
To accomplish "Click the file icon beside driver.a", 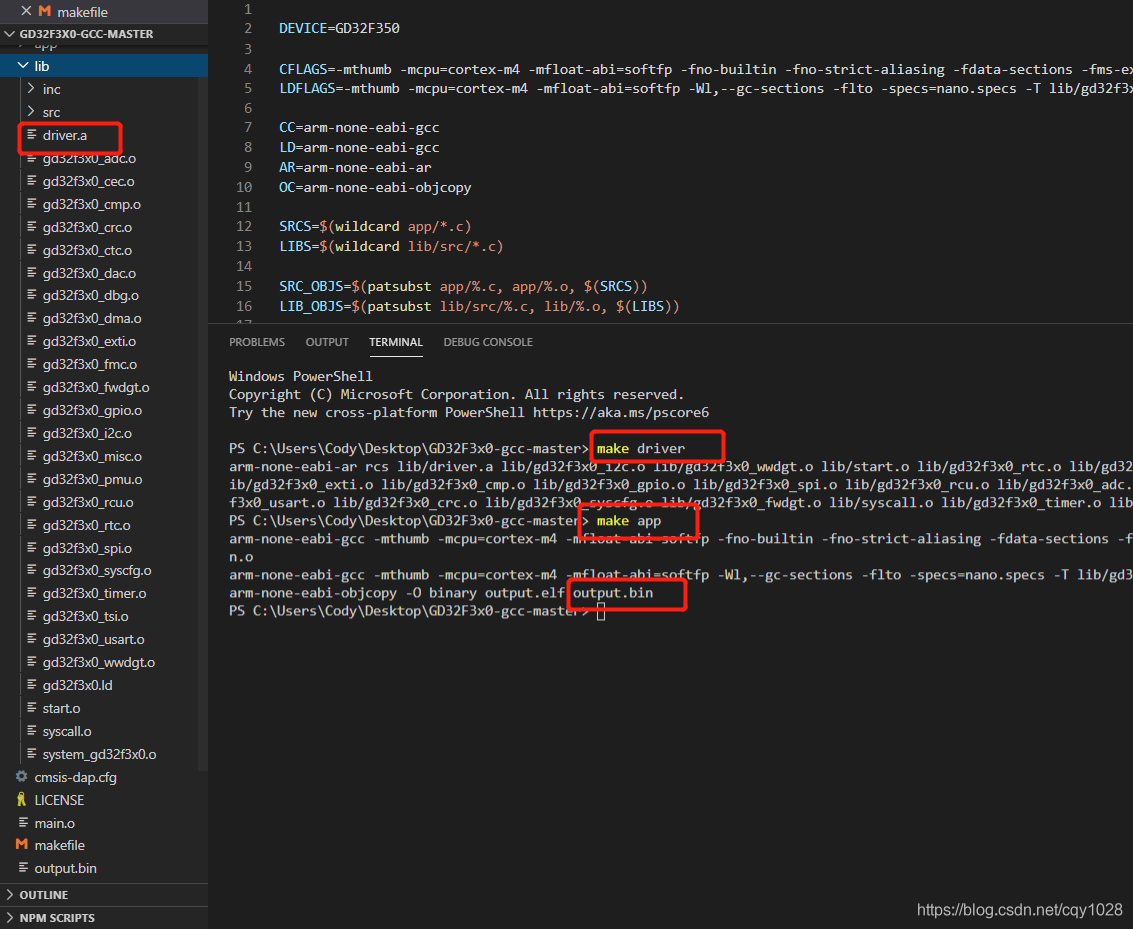I will coord(32,134).
